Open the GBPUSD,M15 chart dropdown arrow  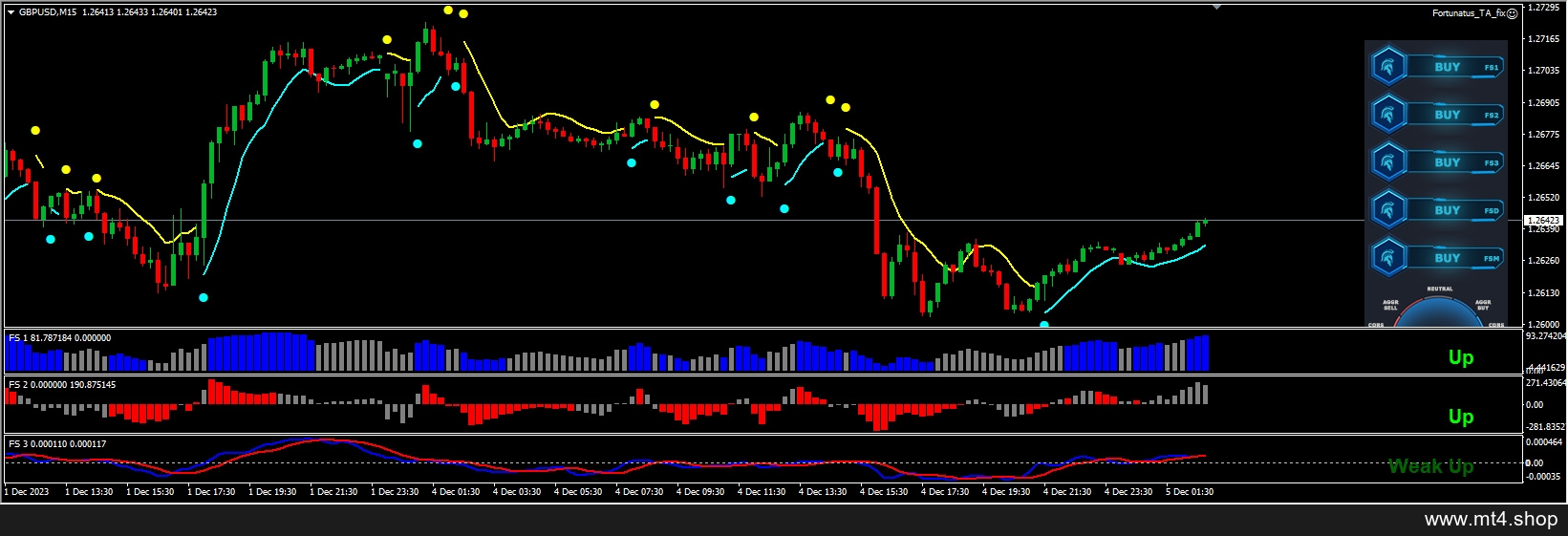pyautogui.click(x=11, y=12)
